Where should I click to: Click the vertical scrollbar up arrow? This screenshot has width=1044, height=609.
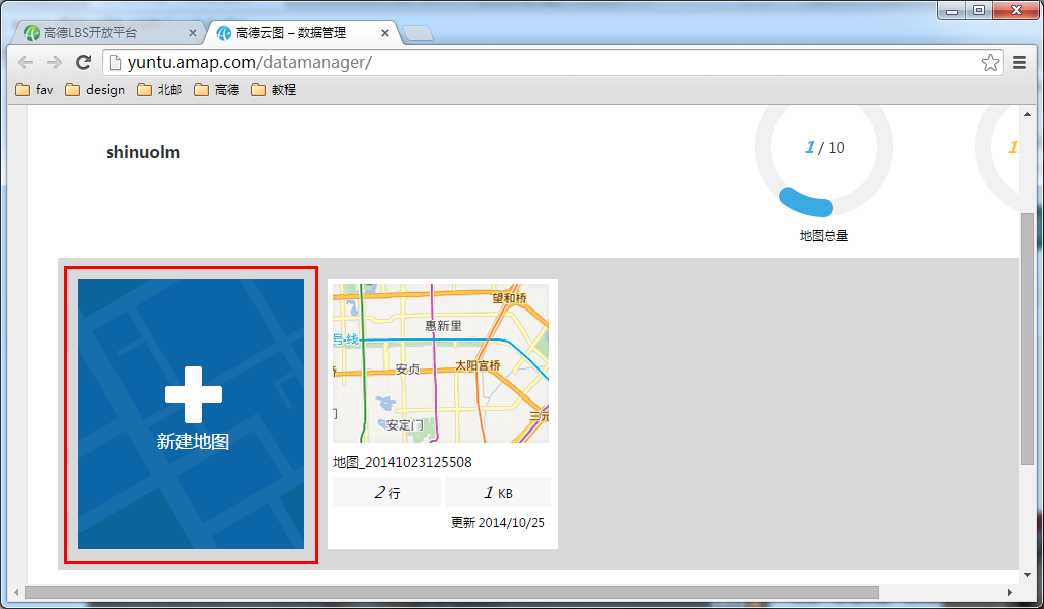coord(1027,115)
